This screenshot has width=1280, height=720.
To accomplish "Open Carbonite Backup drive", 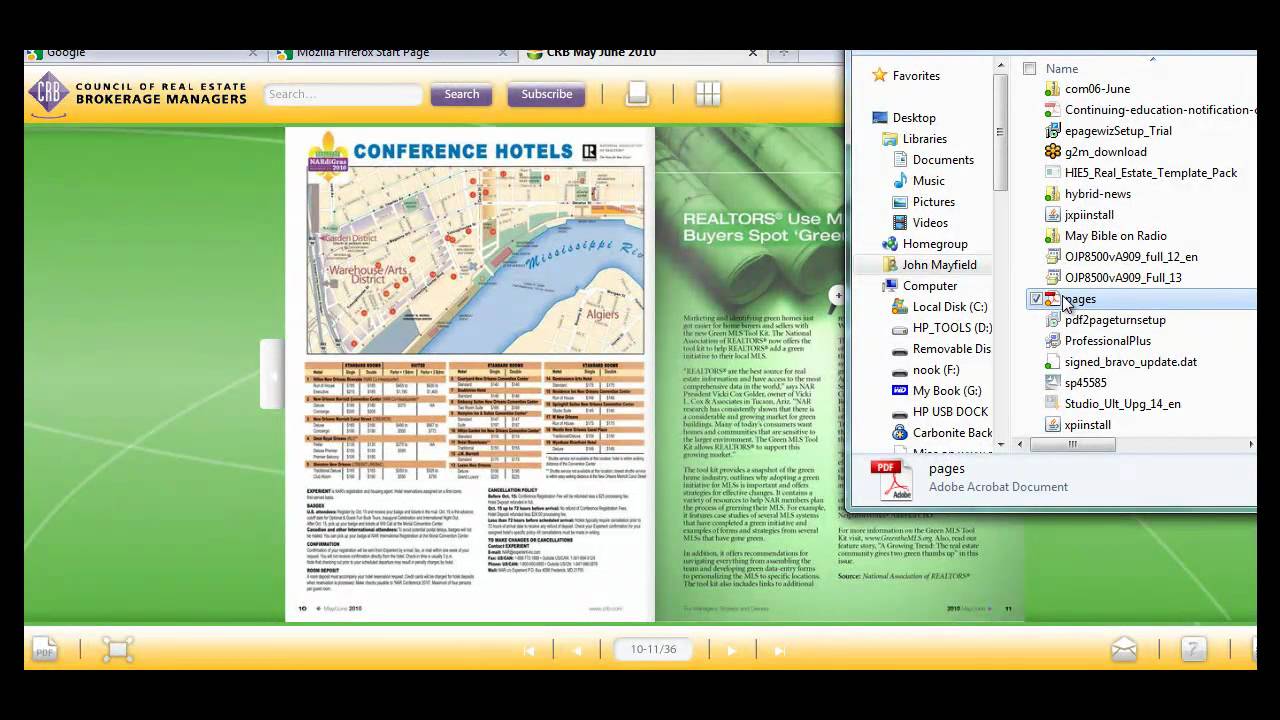I will tap(941, 433).
